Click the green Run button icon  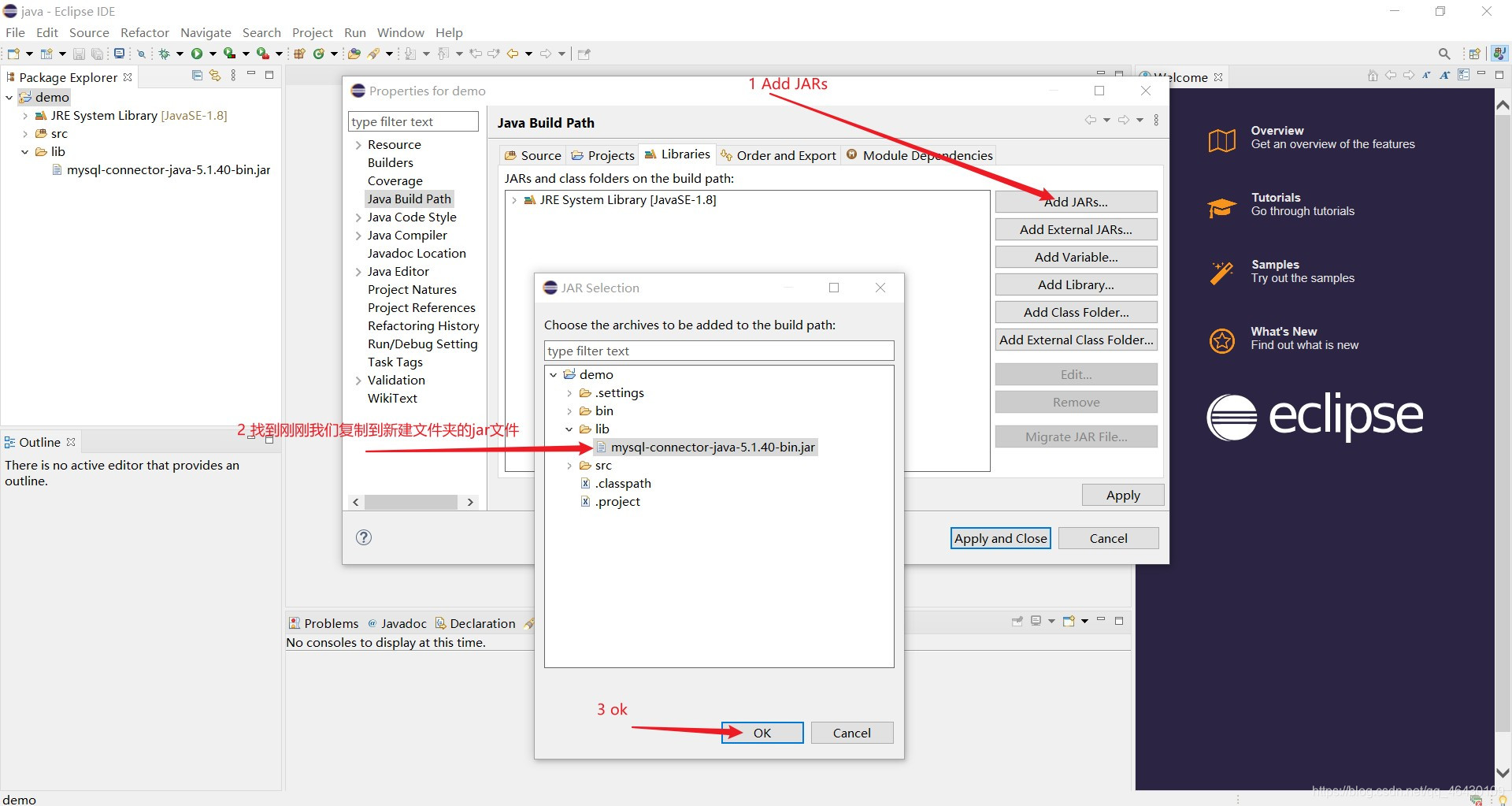click(x=197, y=54)
